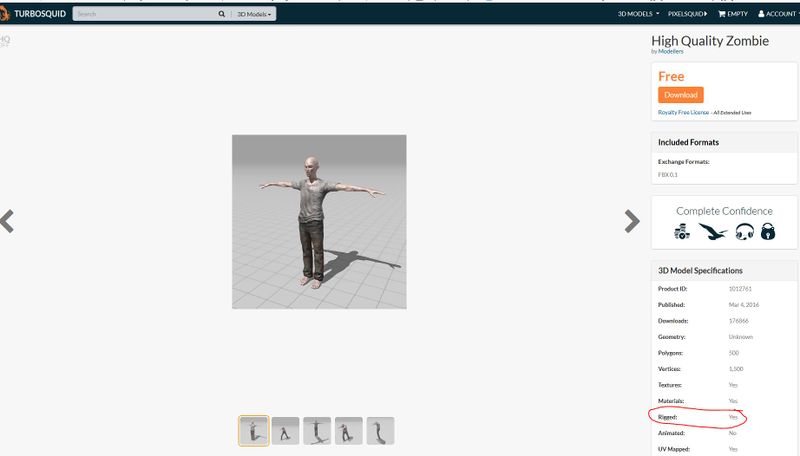This screenshot has width=800, height=456.
Task: Go to the next preview image arrow
Action: (x=632, y=221)
